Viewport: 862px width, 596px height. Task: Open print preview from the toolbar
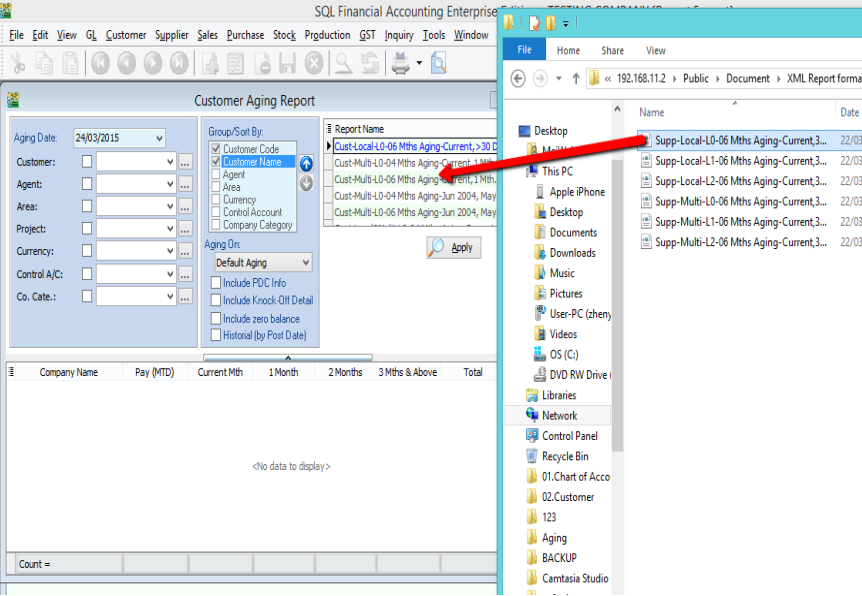click(438, 64)
